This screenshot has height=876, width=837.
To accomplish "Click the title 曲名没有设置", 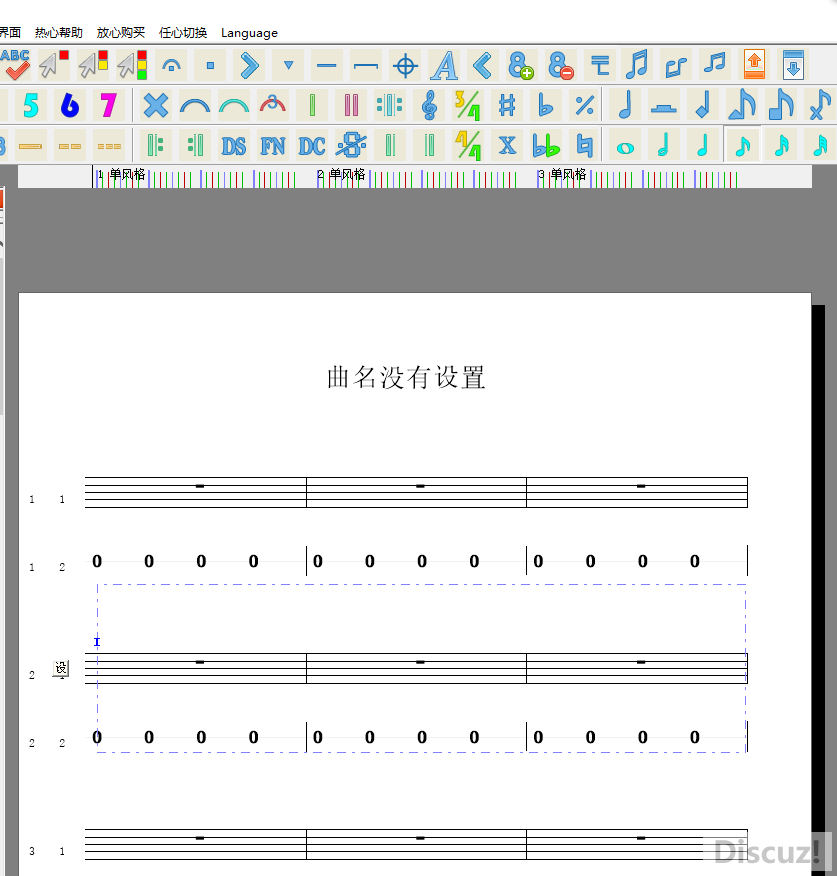I will coord(406,377).
